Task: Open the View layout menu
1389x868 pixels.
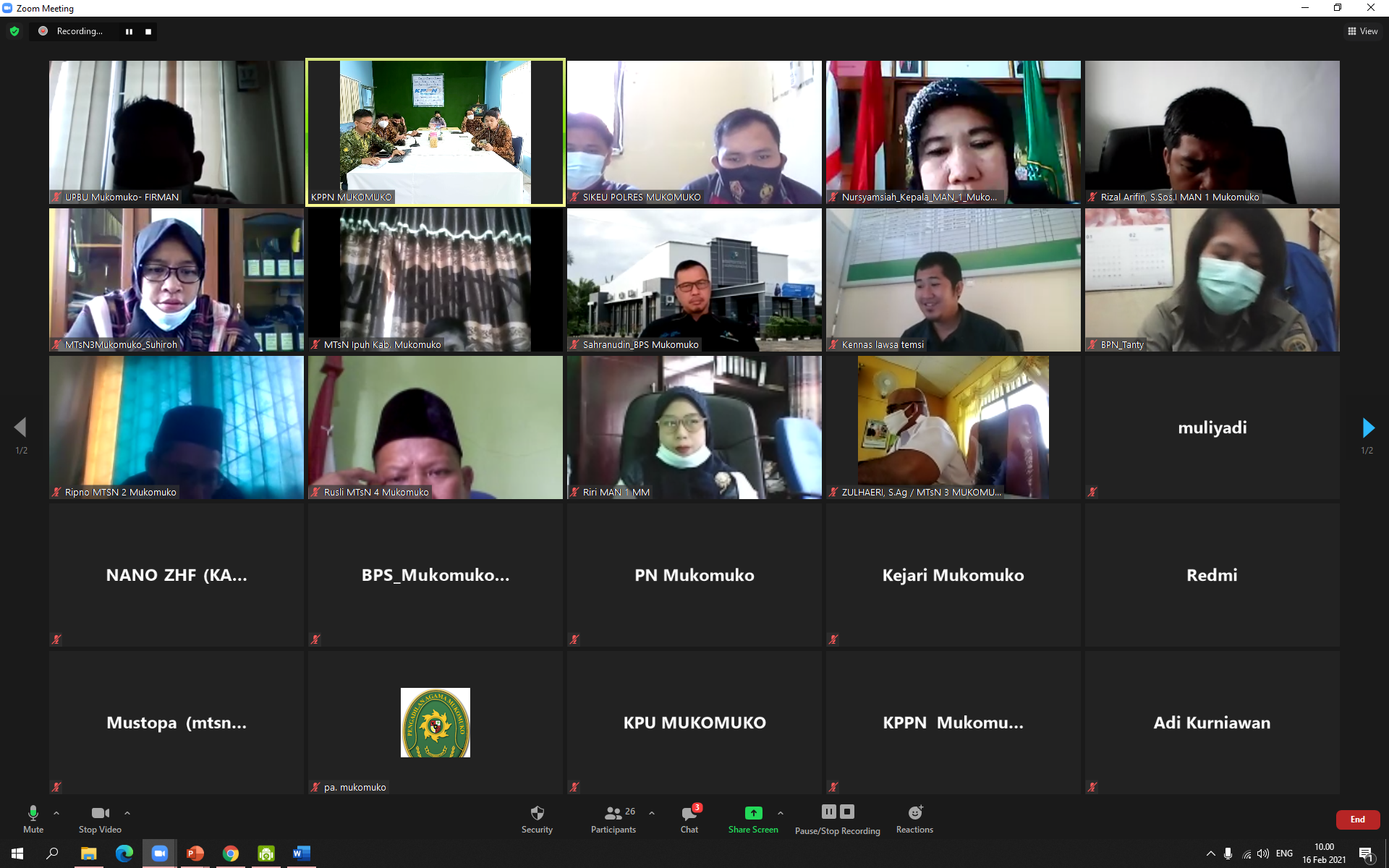Action: pos(1362,31)
